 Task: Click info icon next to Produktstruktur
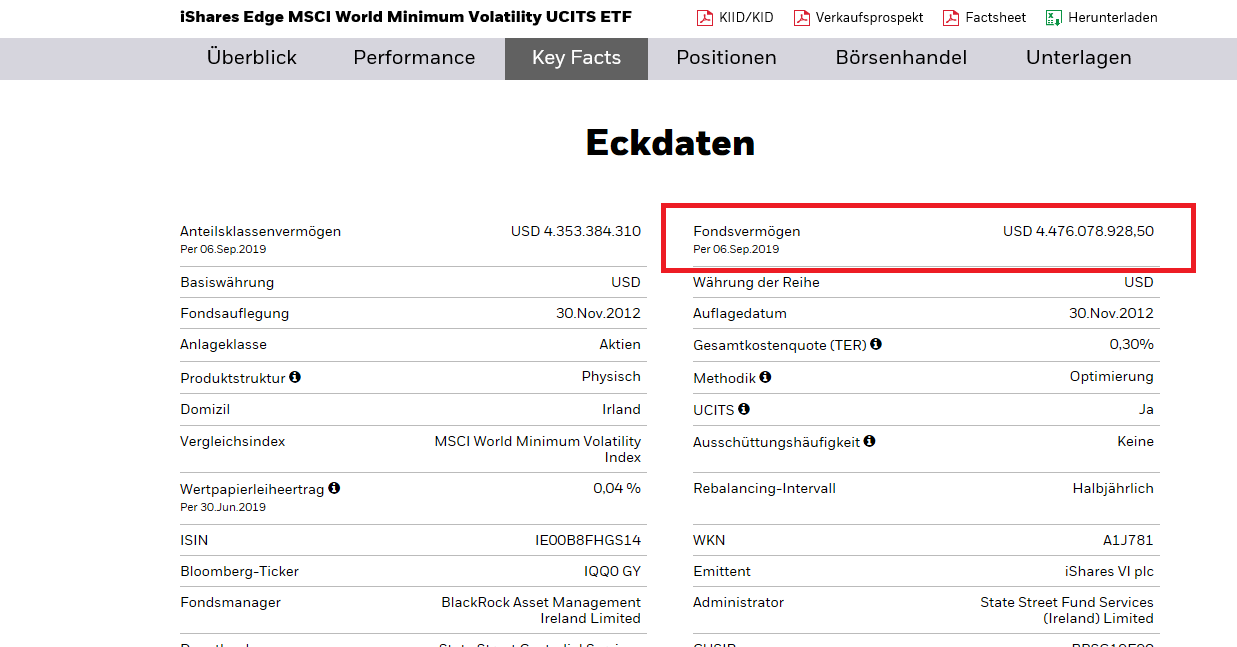295,378
